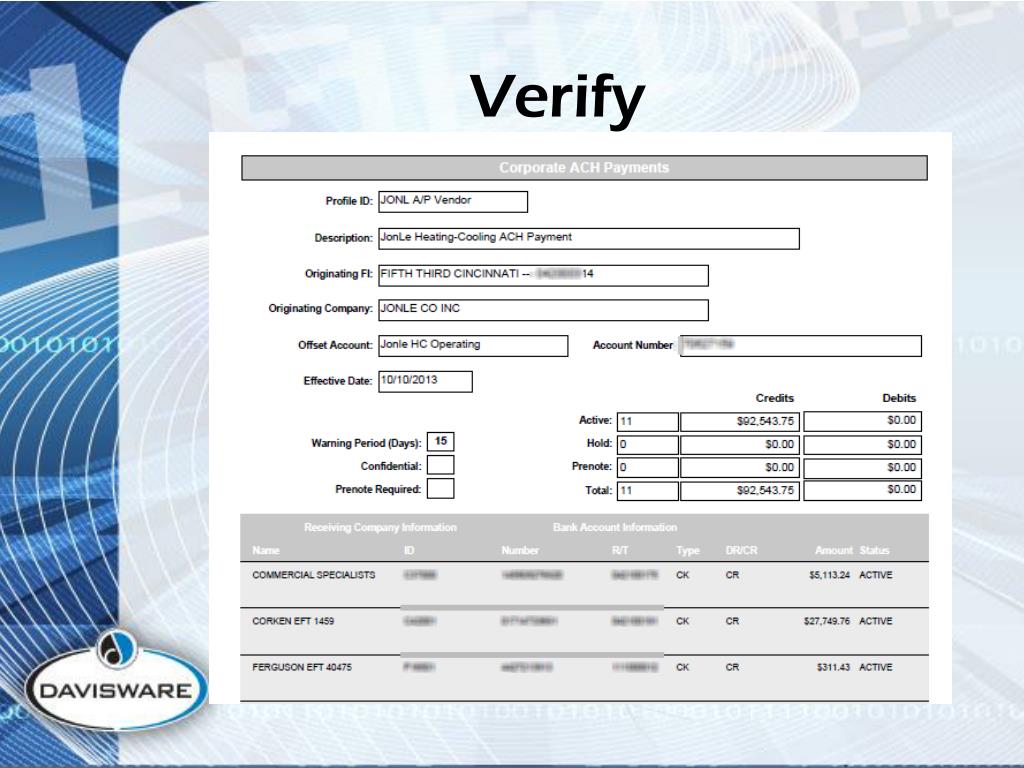Click CR in the COMMERCIAL SPECIALISTS row
Viewport: 1024px width, 768px height.
point(732,575)
